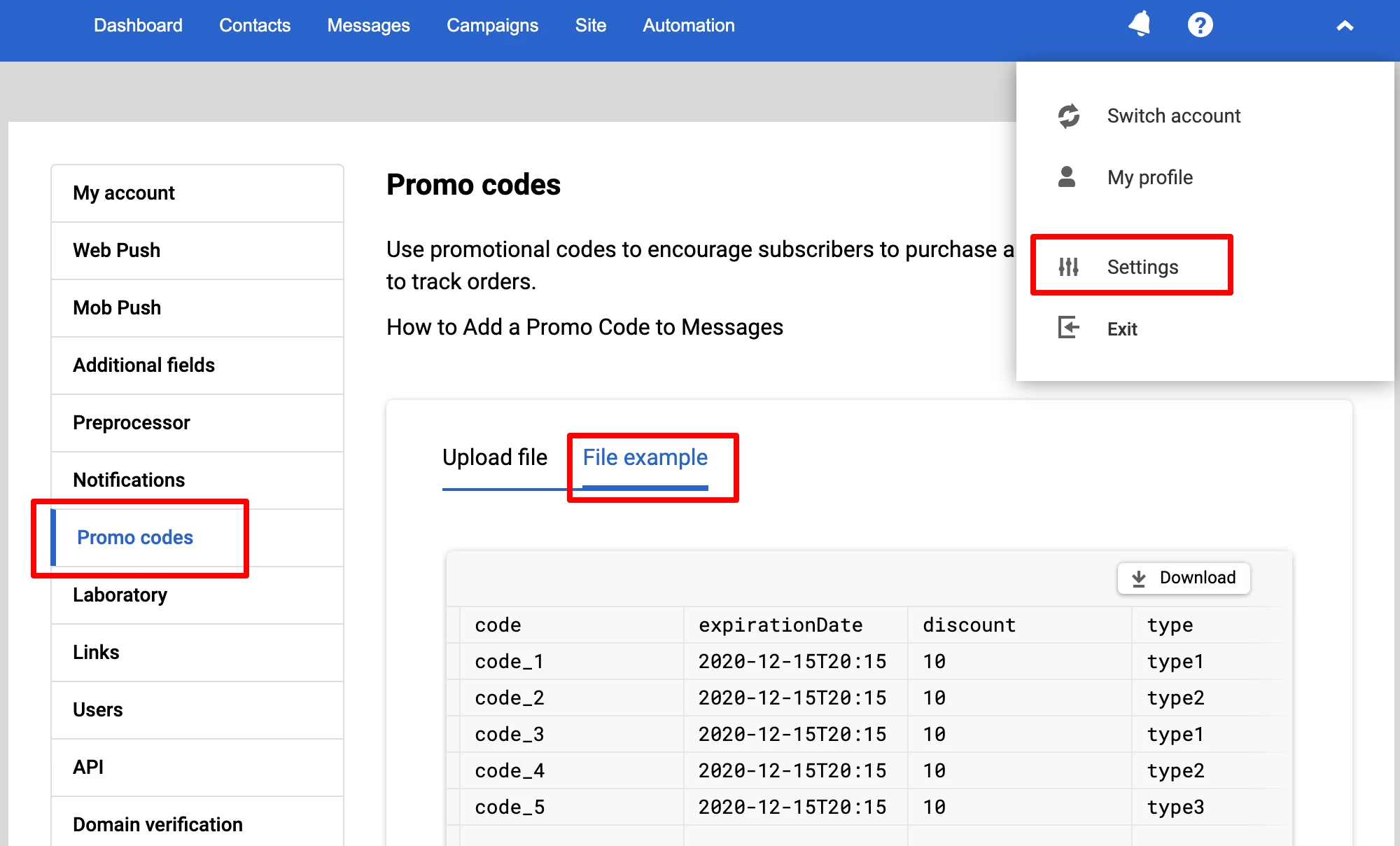Image resolution: width=1400 pixels, height=846 pixels.
Task: Expand the Messages menu item
Action: tap(368, 24)
